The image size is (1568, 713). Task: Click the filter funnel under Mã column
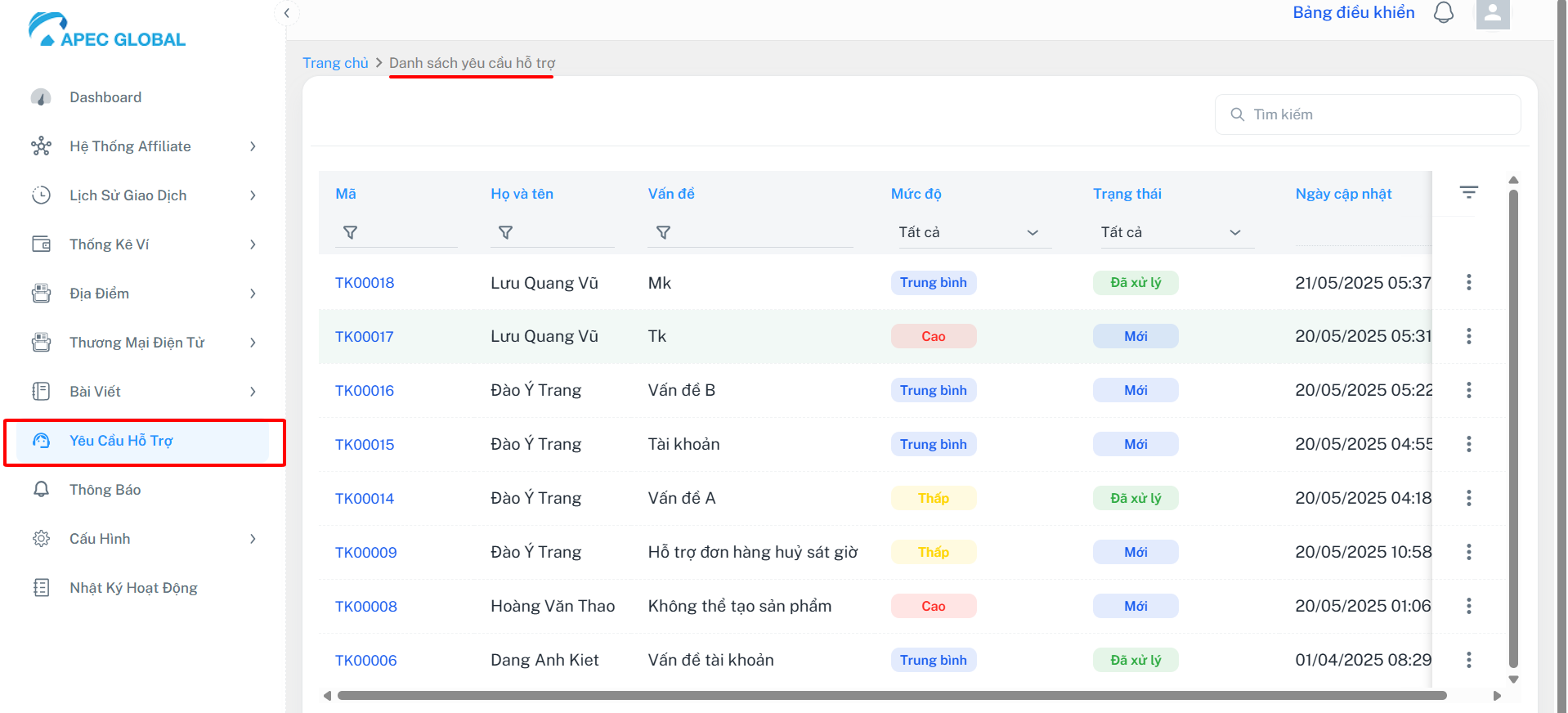click(350, 233)
